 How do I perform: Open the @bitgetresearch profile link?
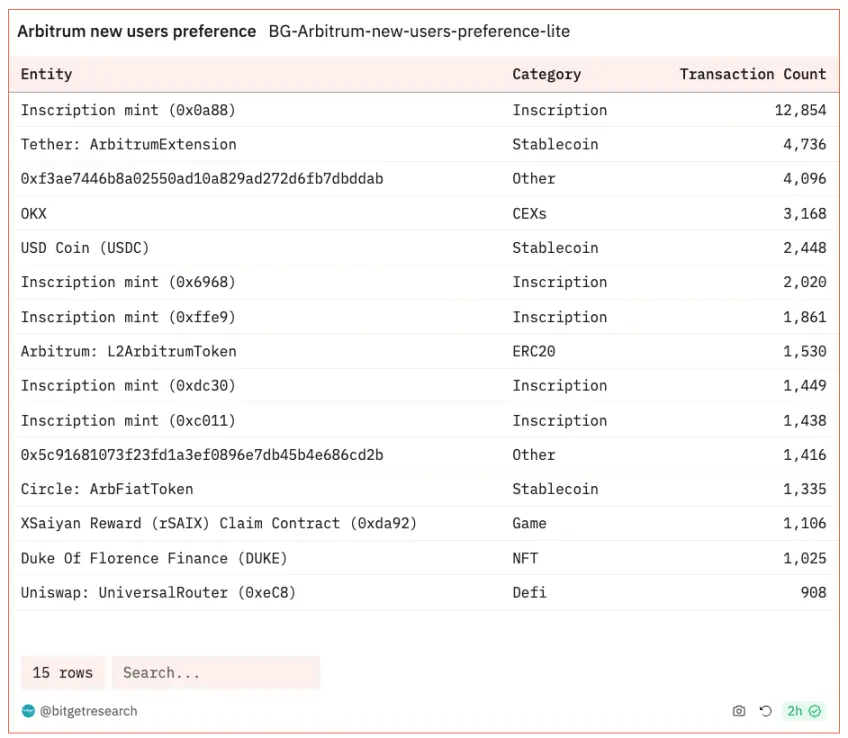(88, 711)
